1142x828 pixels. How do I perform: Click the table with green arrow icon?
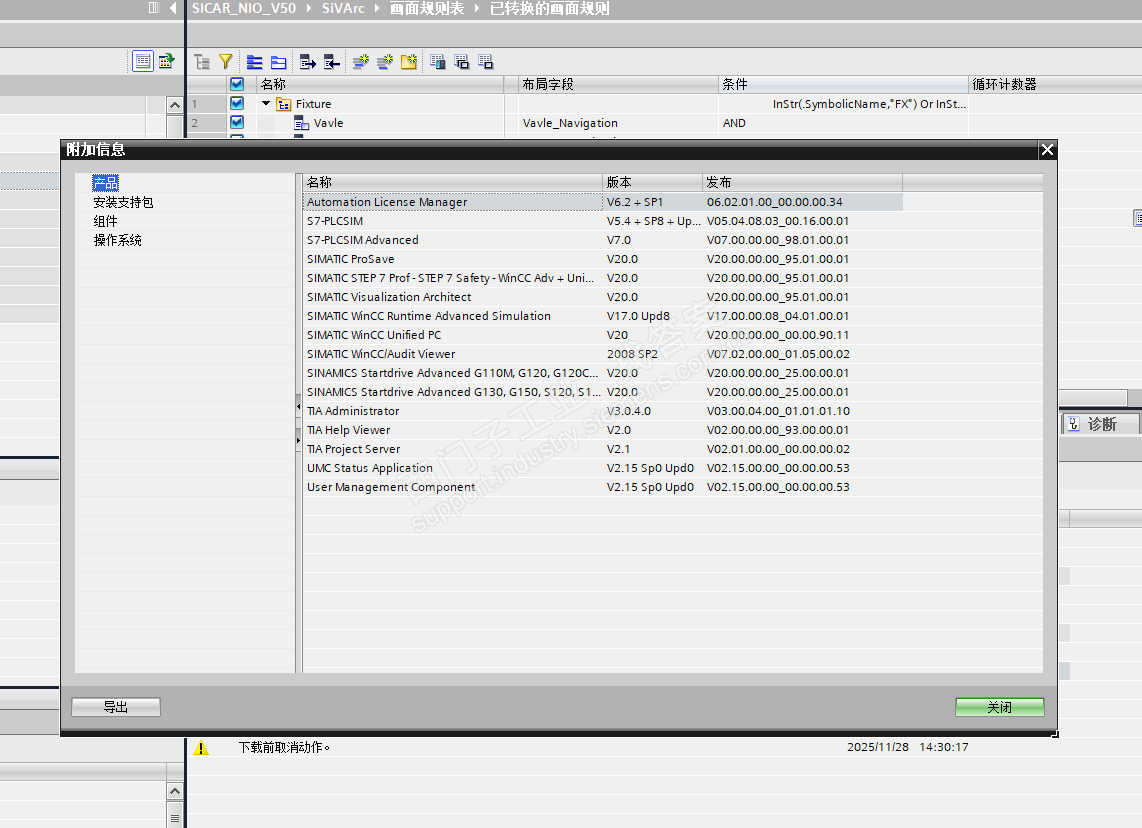[167, 61]
